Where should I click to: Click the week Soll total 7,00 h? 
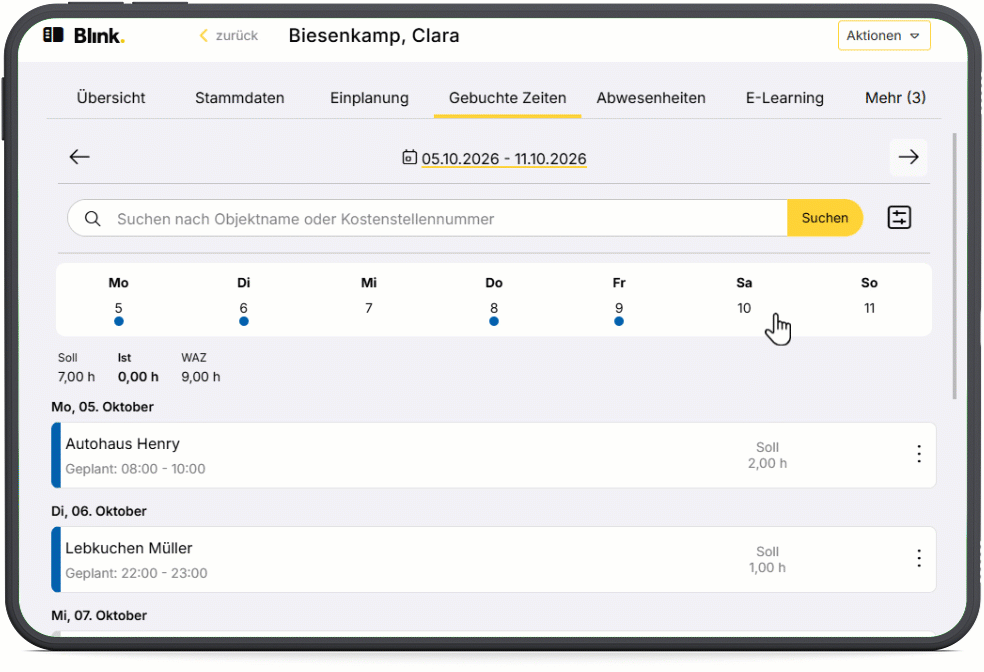coord(77,376)
